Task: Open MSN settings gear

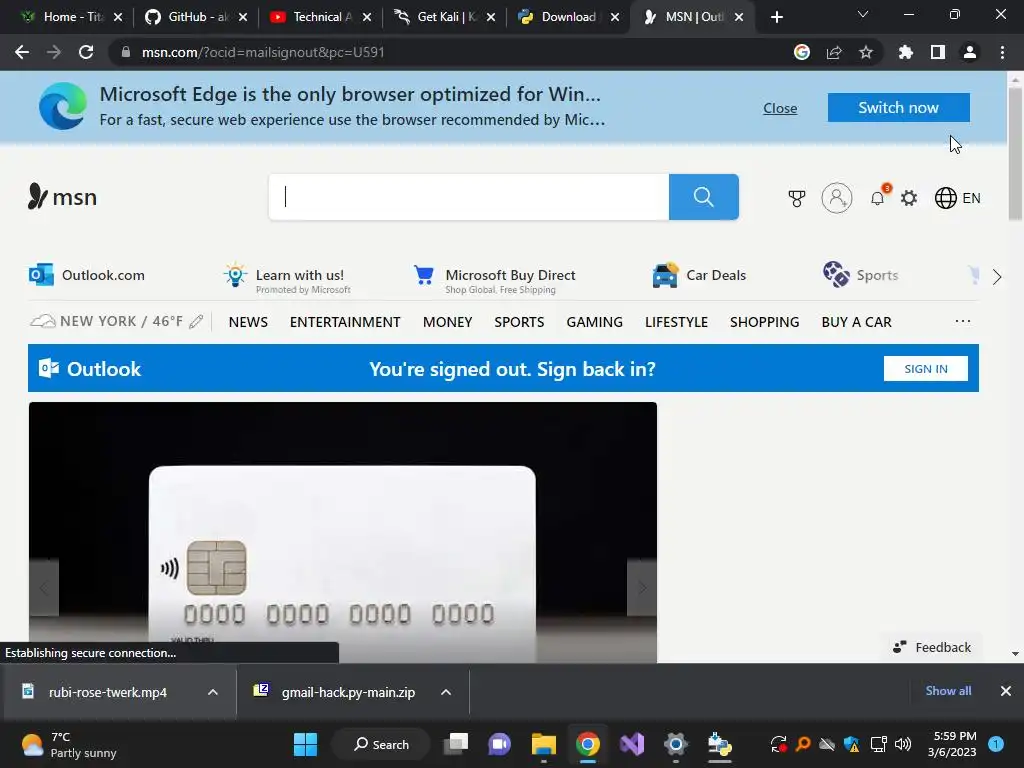Action: pos(909,198)
